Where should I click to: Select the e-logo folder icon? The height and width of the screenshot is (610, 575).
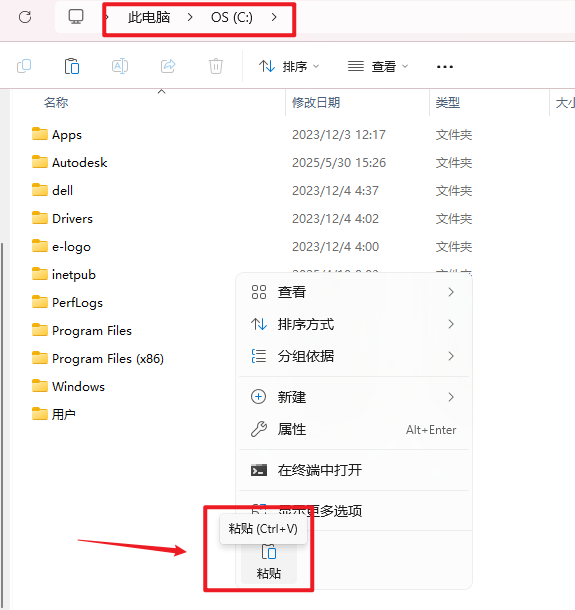(x=40, y=245)
